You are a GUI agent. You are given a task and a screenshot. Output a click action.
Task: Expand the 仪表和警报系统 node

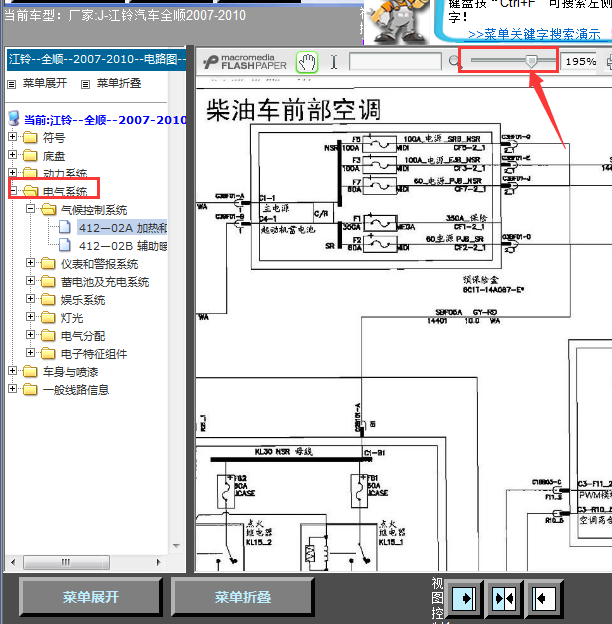coord(30,263)
